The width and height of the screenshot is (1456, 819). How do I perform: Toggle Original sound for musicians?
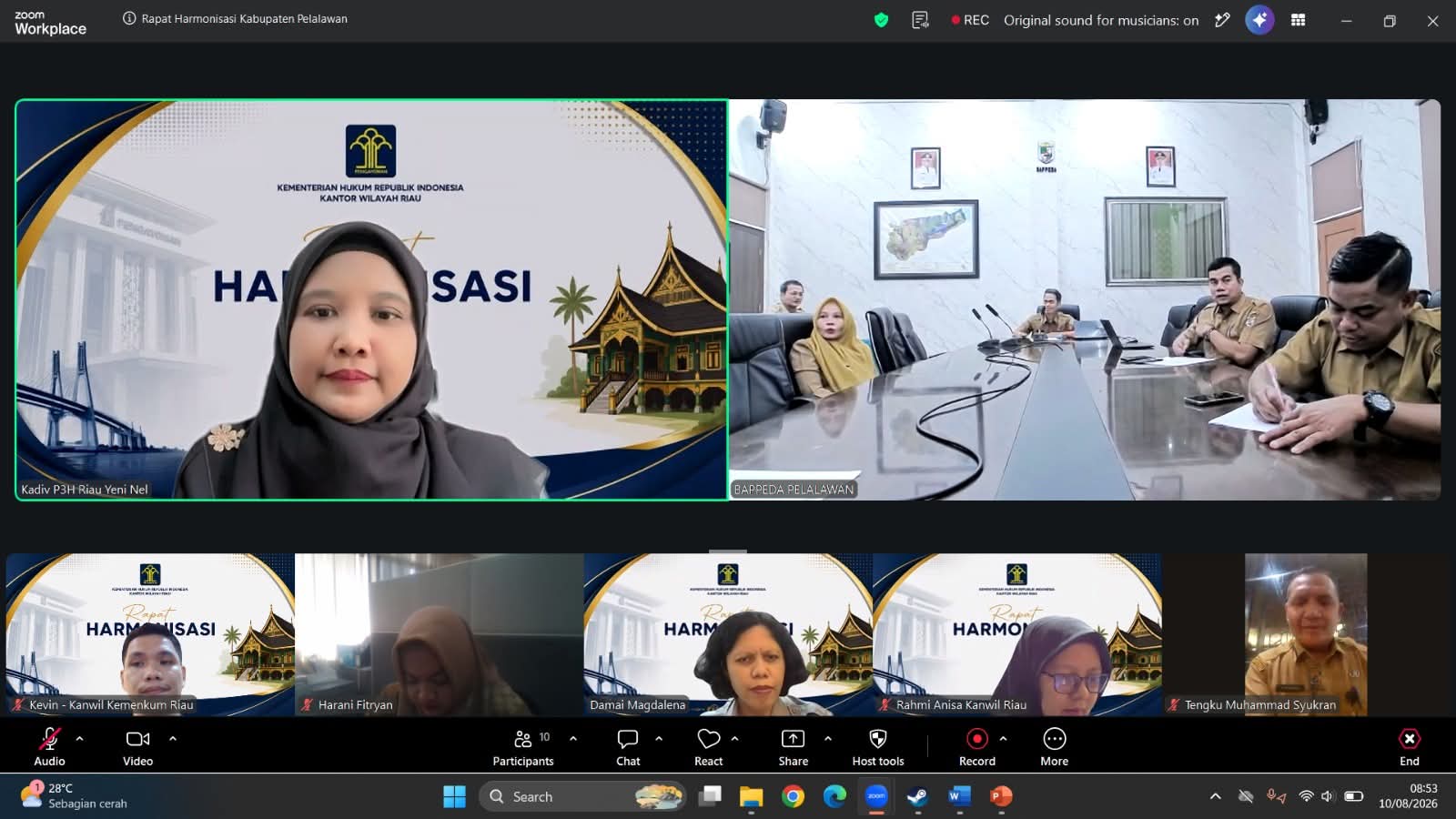click(x=1101, y=20)
